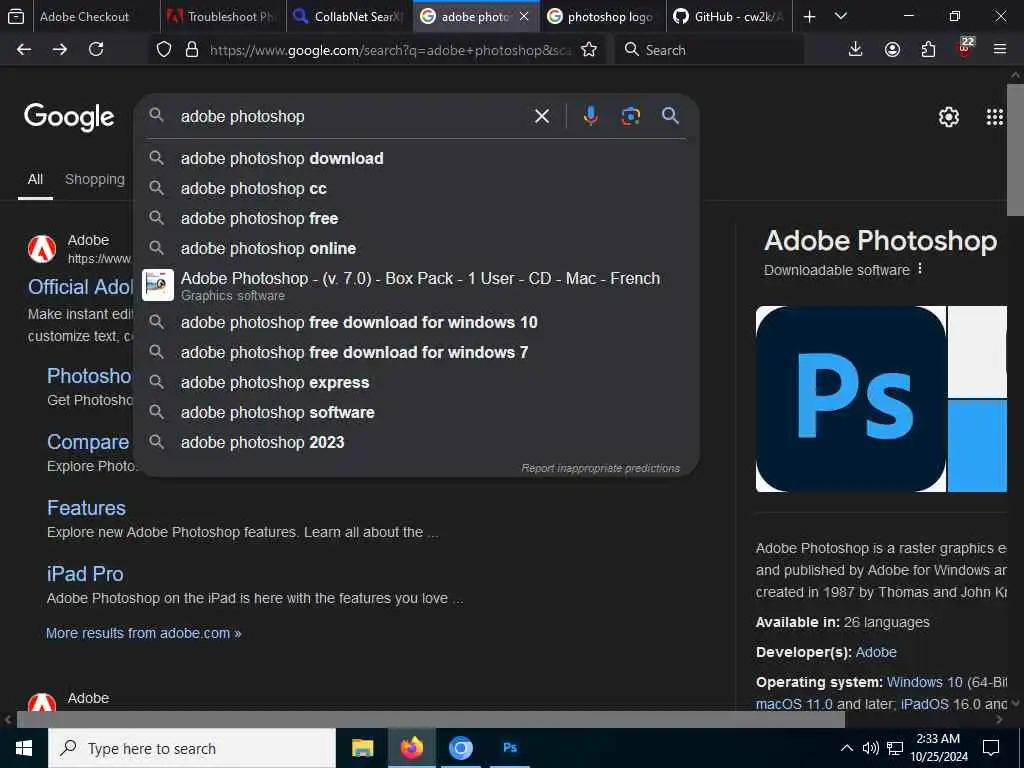Show hidden system tray icons chevron
The image size is (1024, 768).
point(846,748)
